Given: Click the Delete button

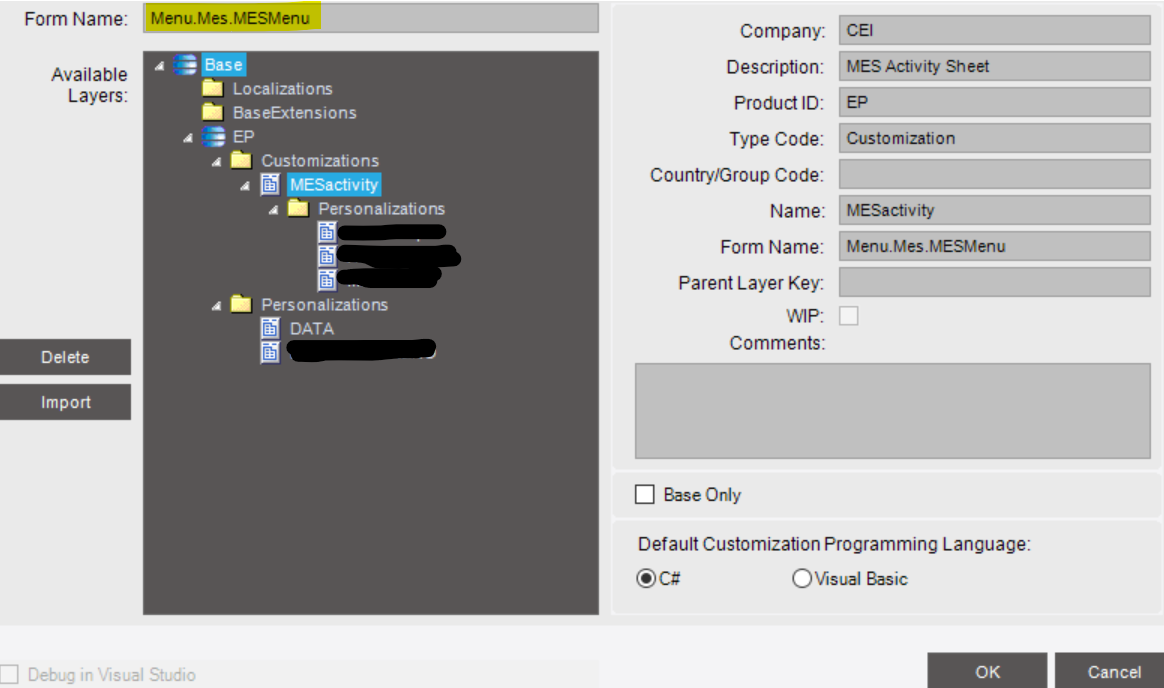Looking at the screenshot, I should (65, 357).
